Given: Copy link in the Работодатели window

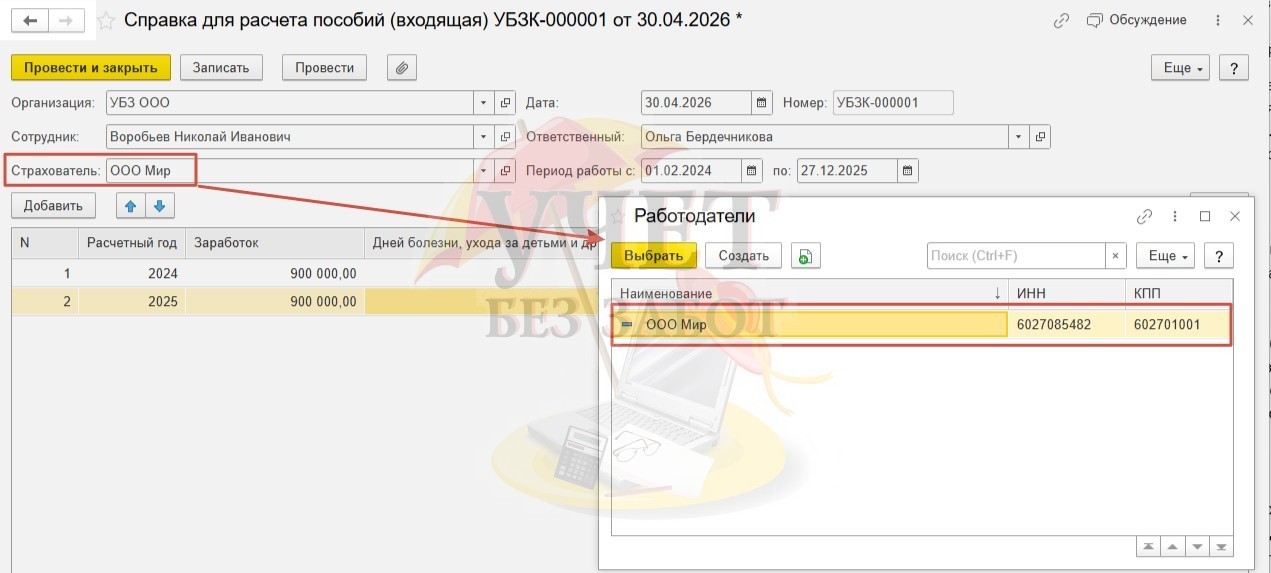Looking at the screenshot, I should pyautogui.click(x=1144, y=216).
